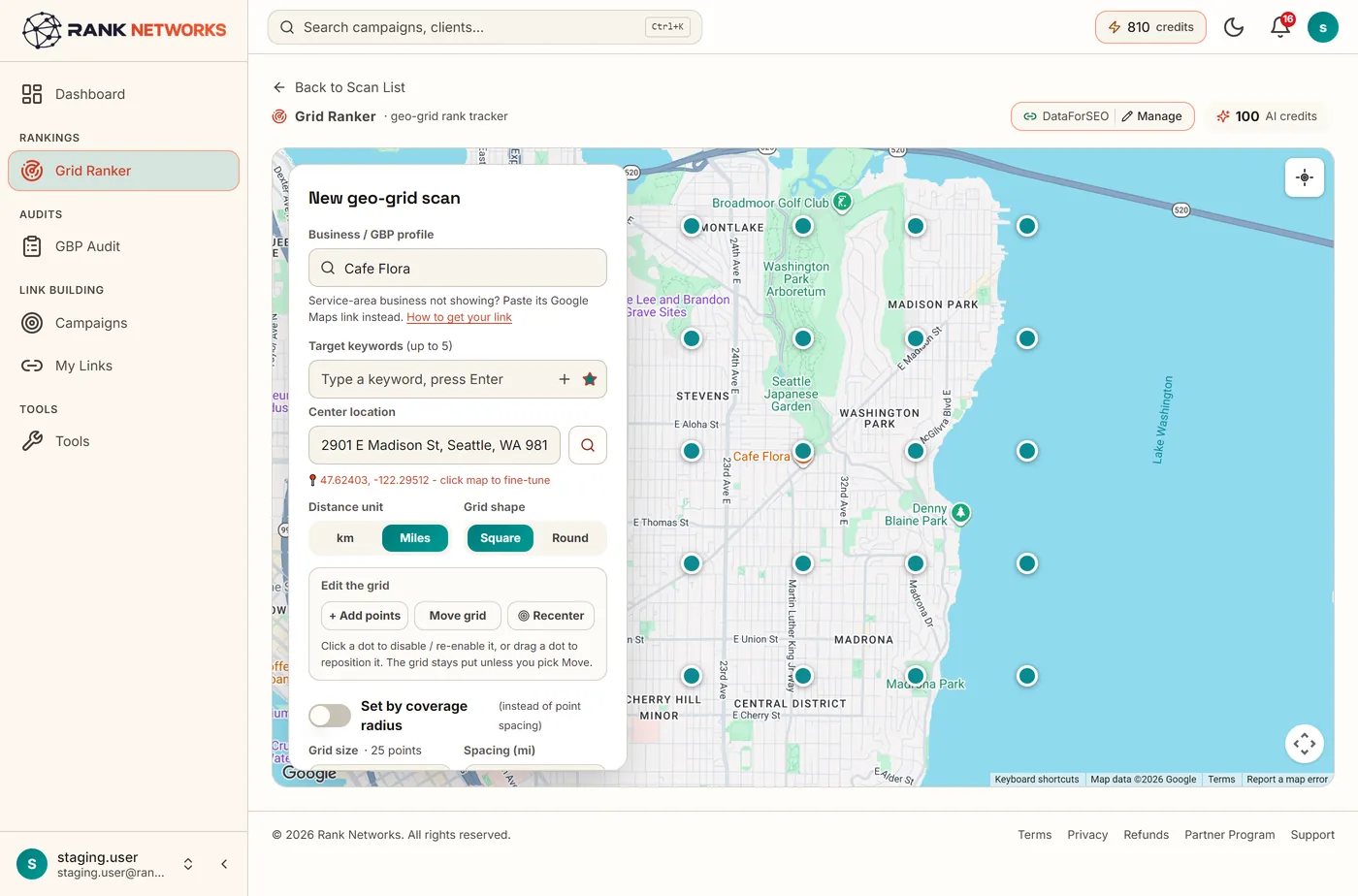
Task: Search the center location address
Action: point(588,445)
